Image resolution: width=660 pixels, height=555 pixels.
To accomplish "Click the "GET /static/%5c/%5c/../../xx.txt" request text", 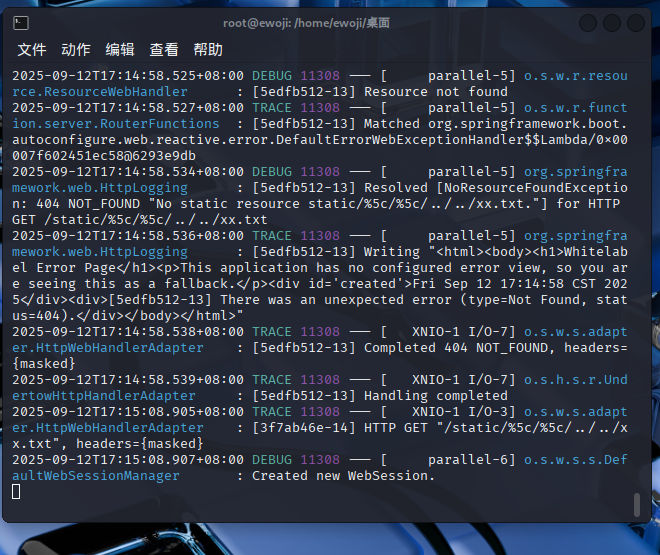I will (x=140, y=220).
